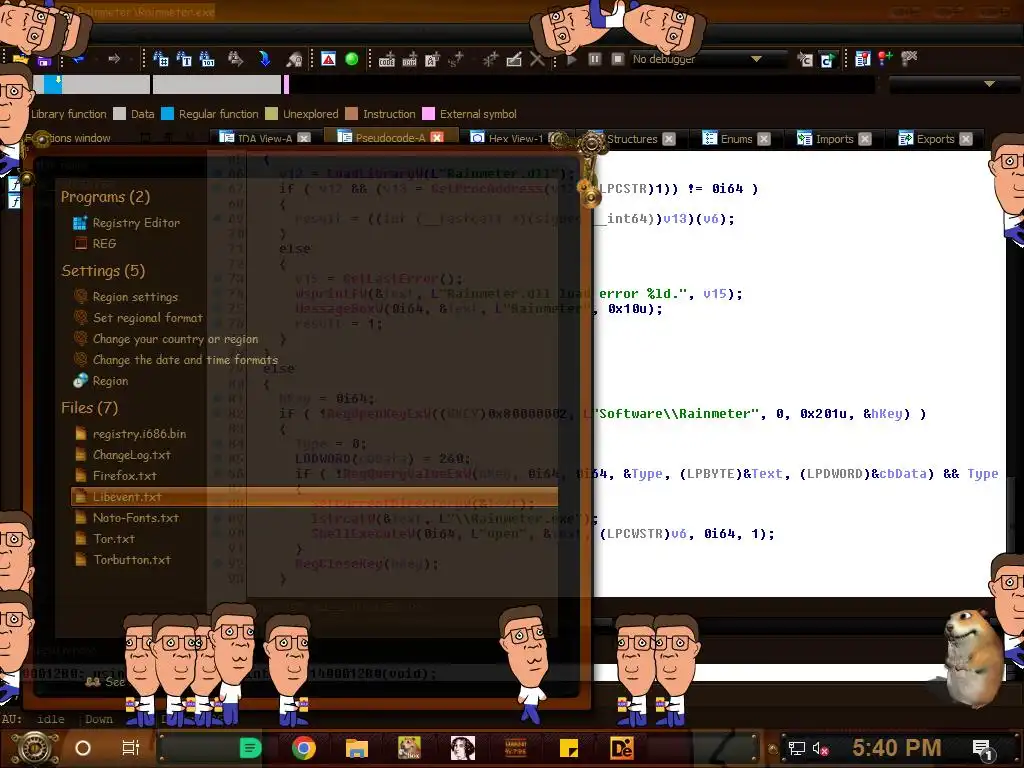Select the highlighted Libevent.txt file
Image resolution: width=1024 pixels, height=768 pixels.
[314, 497]
